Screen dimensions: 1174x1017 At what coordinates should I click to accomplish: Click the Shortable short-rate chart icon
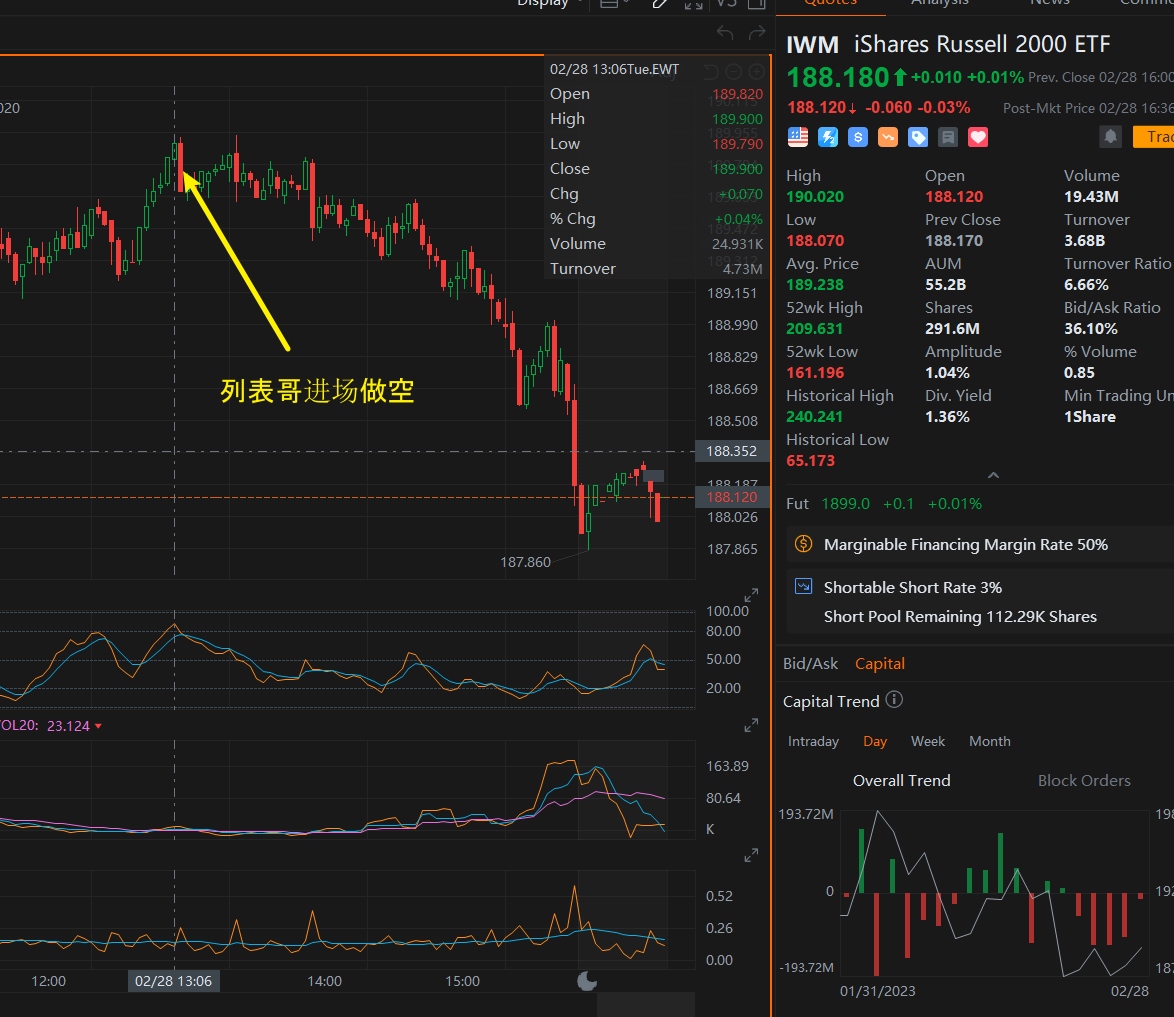803,586
